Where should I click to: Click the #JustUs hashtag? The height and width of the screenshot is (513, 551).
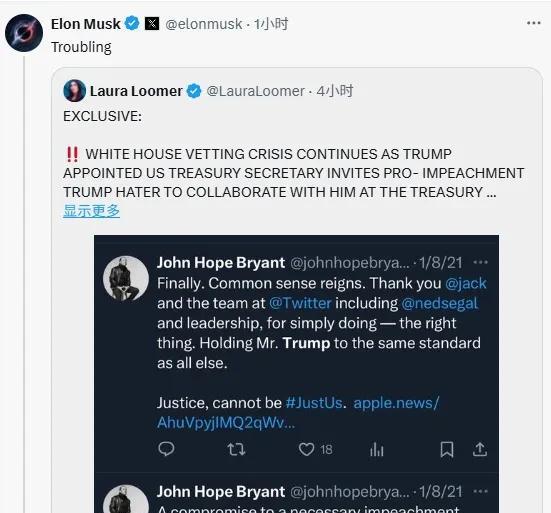(x=314, y=403)
